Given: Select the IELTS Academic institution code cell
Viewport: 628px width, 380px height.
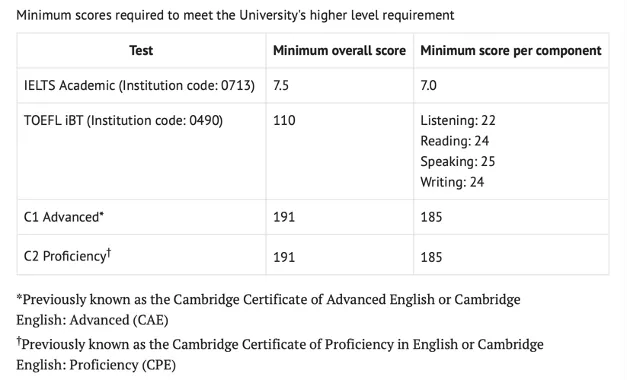Looking at the screenshot, I should (139, 85).
